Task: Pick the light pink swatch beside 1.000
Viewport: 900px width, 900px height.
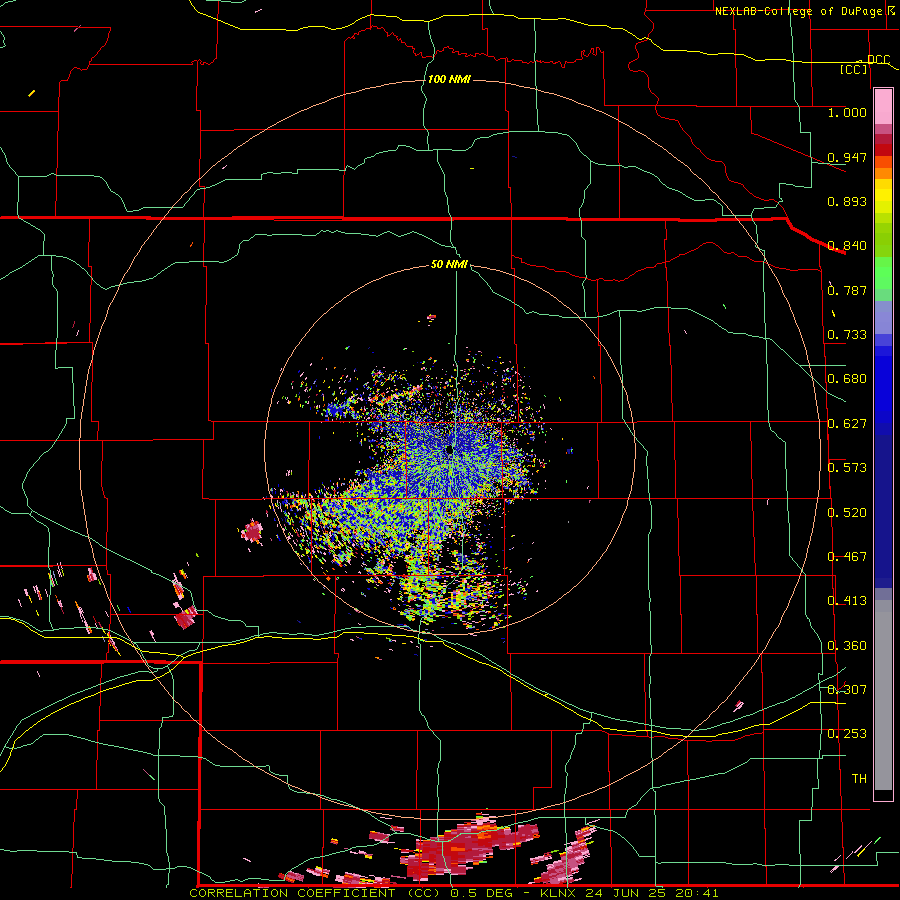Action: coord(883,107)
